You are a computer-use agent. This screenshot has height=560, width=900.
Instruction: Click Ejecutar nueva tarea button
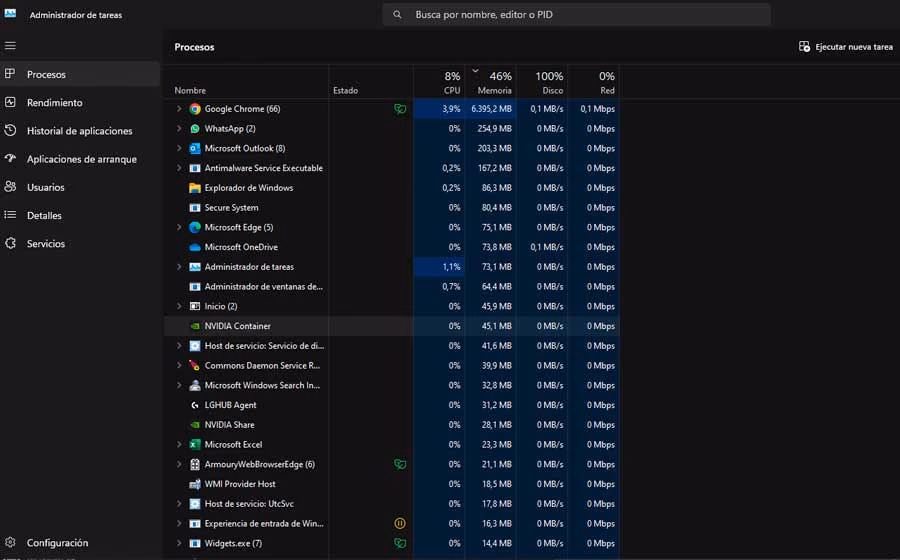coord(845,47)
